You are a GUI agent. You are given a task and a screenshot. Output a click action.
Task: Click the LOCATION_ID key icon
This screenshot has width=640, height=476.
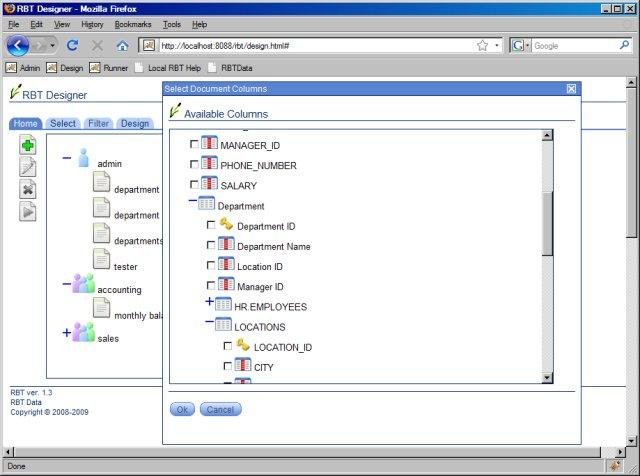click(x=243, y=345)
